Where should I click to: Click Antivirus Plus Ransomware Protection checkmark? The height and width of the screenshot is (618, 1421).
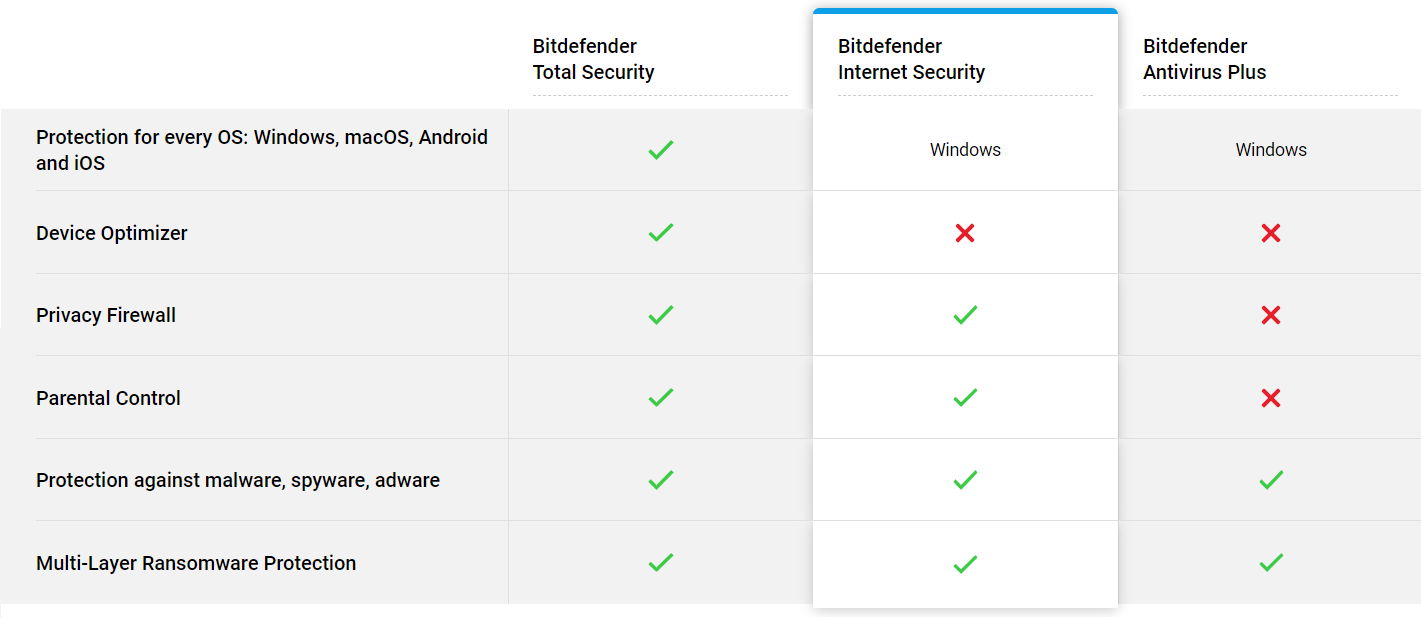[1271, 563]
